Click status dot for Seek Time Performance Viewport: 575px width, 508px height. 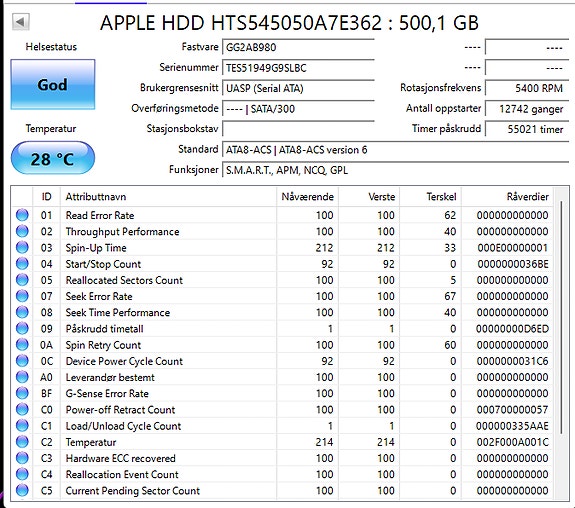coord(22,312)
